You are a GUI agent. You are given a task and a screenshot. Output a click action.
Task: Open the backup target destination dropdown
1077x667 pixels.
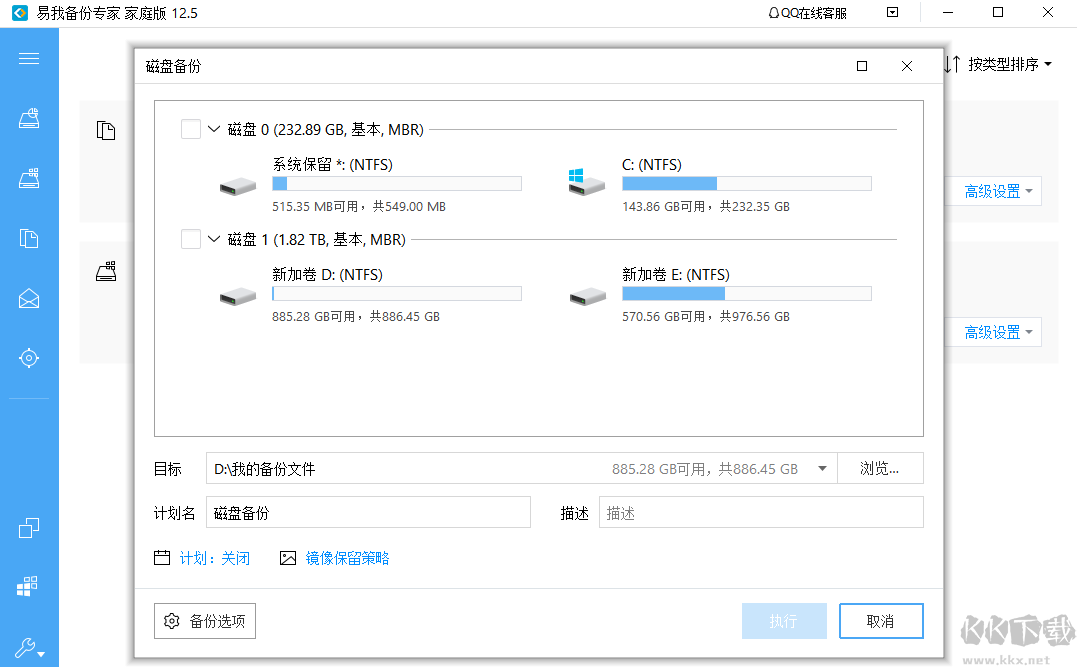coord(822,467)
